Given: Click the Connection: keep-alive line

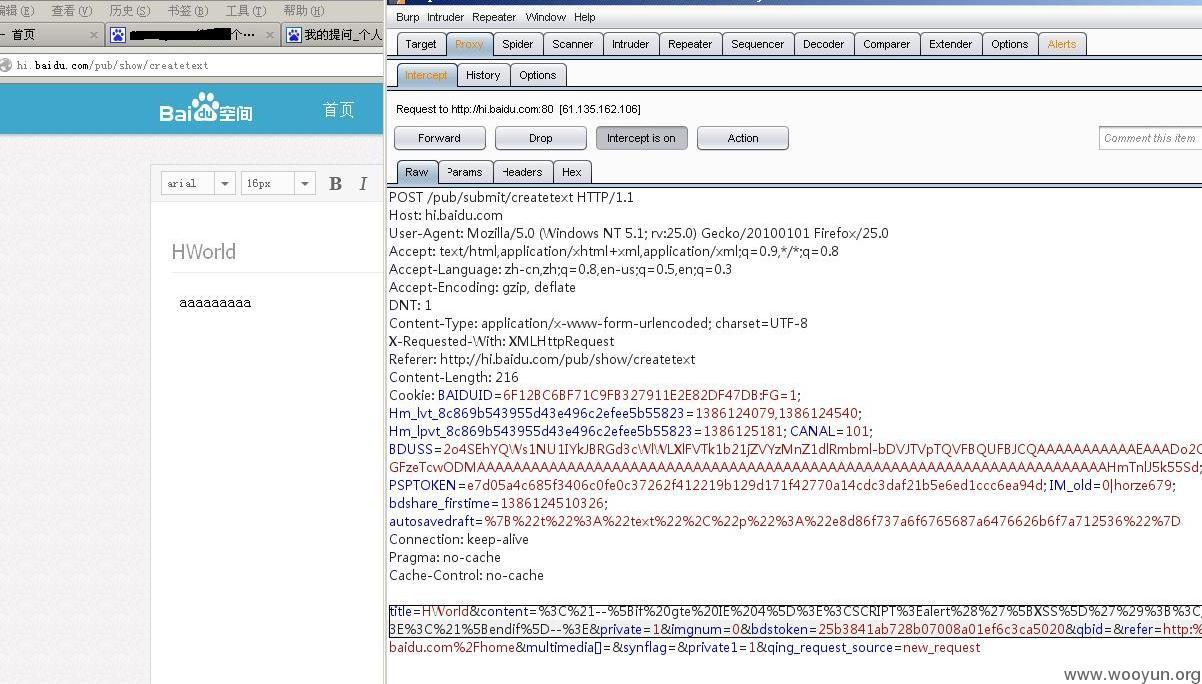Looking at the screenshot, I should [459, 539].
